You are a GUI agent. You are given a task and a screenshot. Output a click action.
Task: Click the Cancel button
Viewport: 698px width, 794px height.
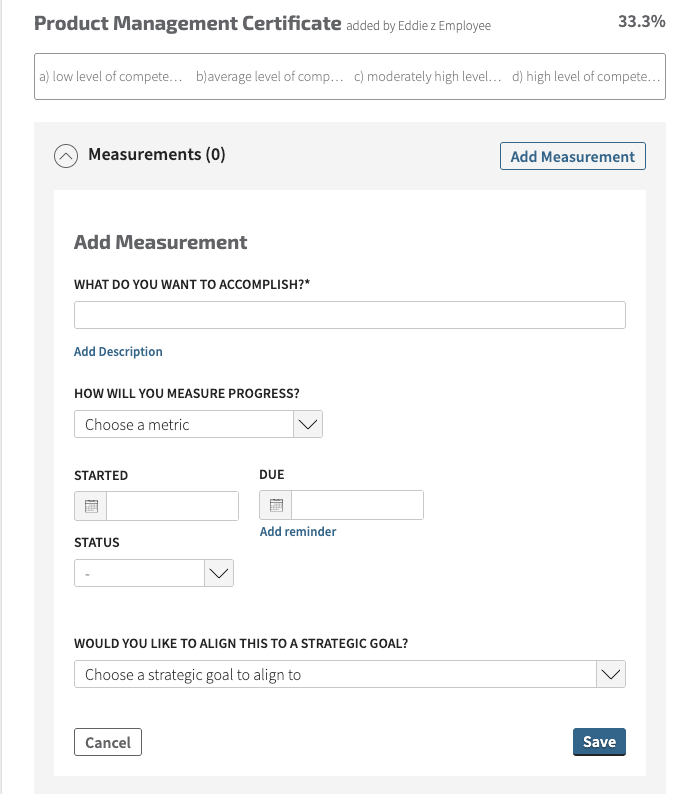(108, 742)
